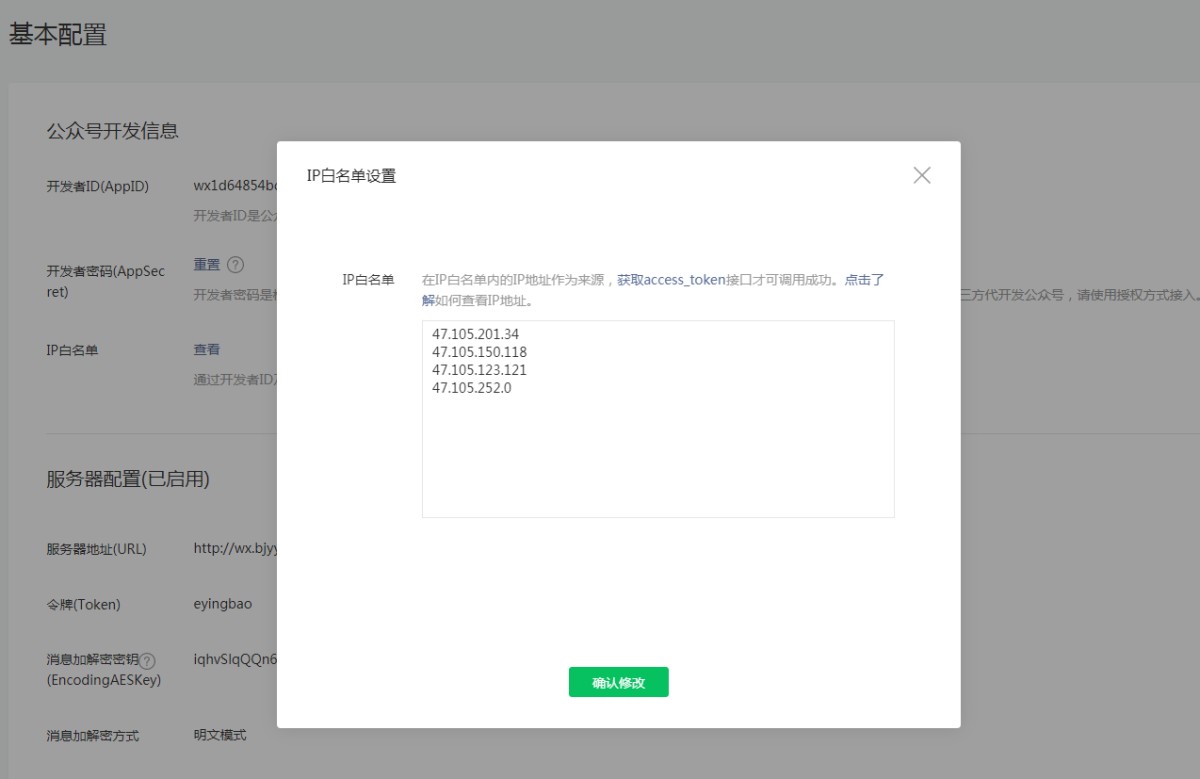Click the server URL starting with http://wx
This screenshot has height=779, width=1200.
click(234, 549)
